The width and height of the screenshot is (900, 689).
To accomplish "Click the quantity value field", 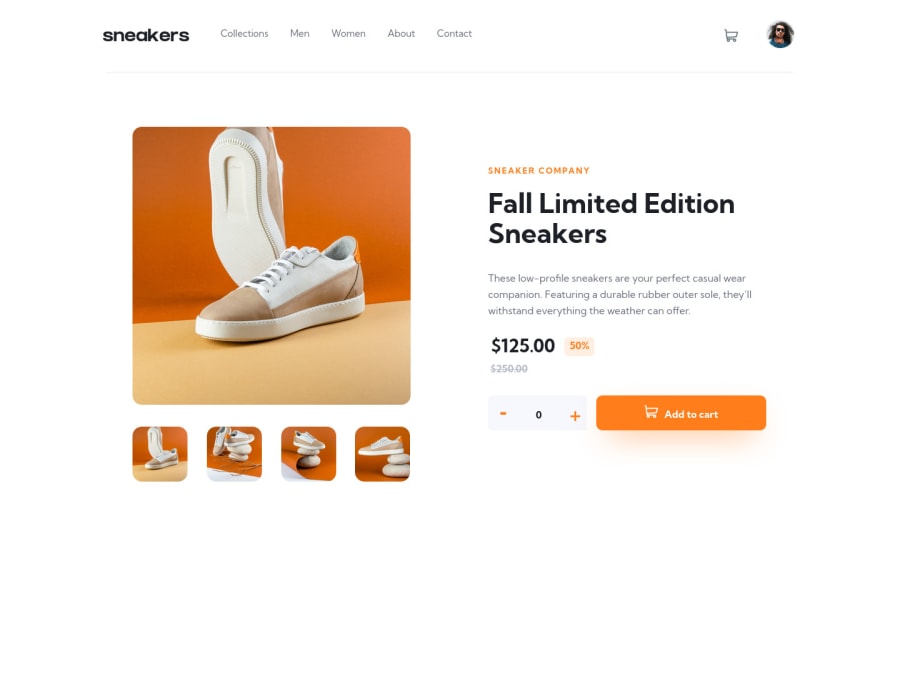I will point(538,415).
